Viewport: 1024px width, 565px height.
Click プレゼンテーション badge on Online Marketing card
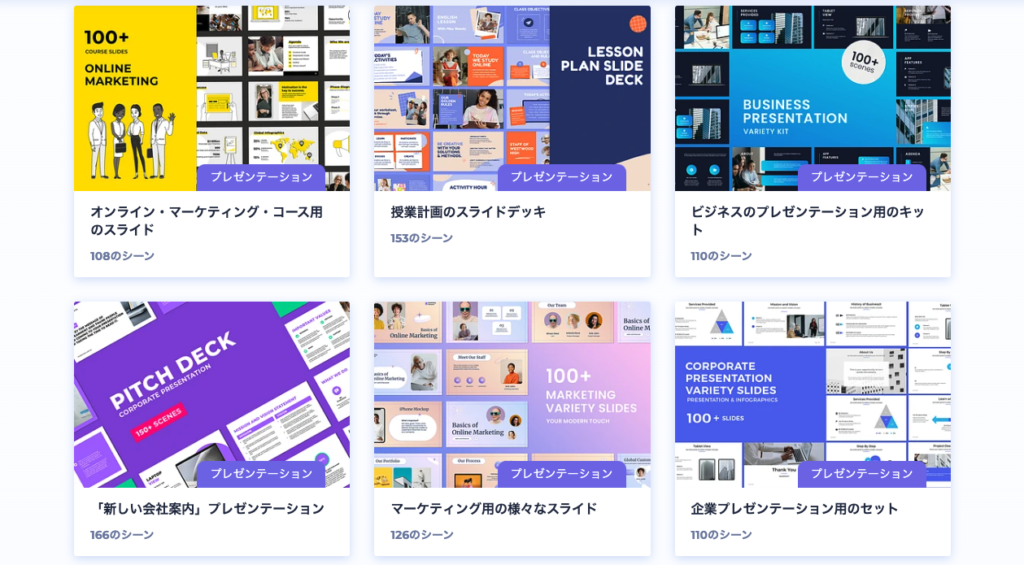pyautogui.click(x=261, y=177)
